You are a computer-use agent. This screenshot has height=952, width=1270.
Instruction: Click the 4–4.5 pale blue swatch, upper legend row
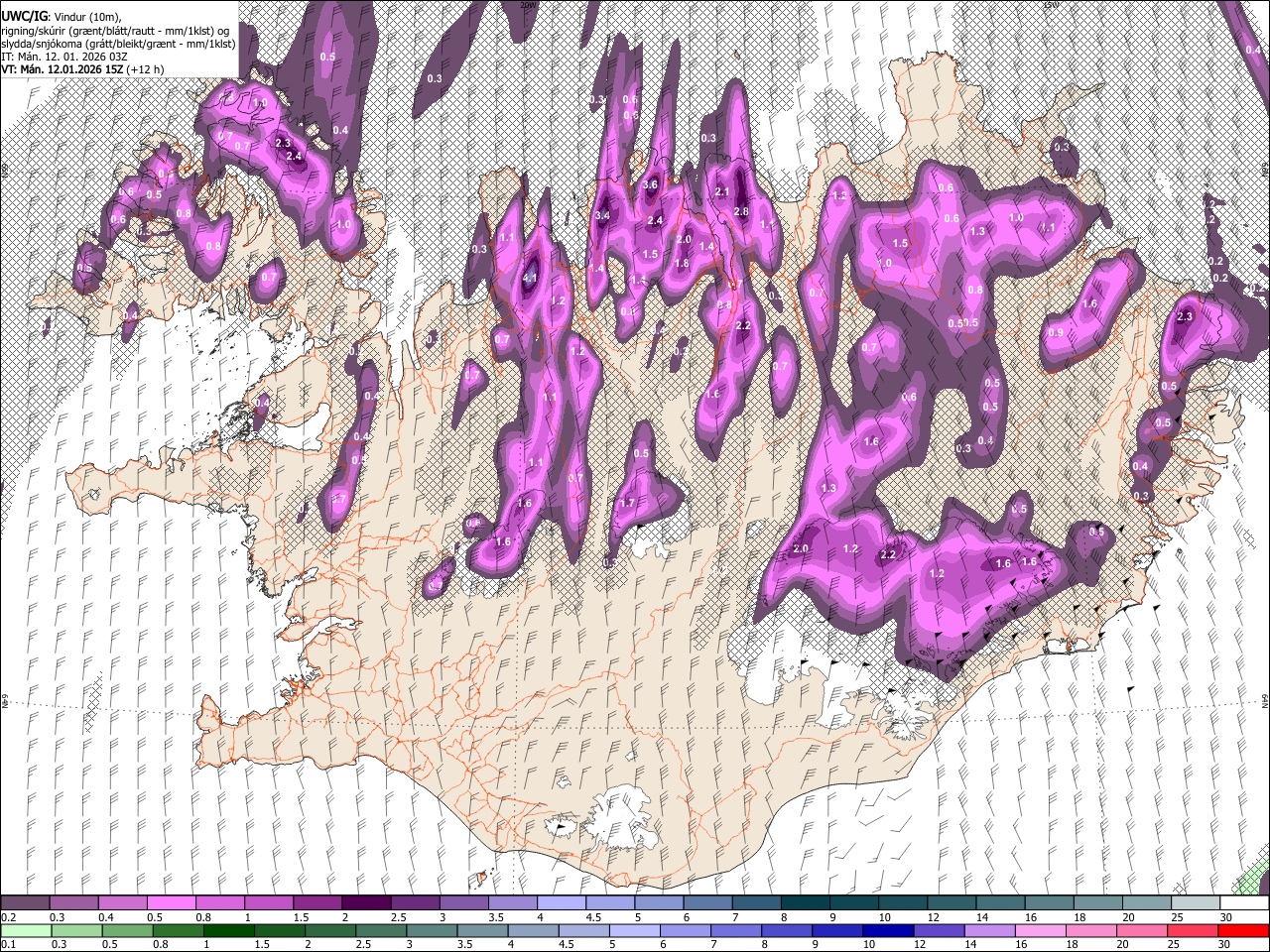click(x=561, y=903)
